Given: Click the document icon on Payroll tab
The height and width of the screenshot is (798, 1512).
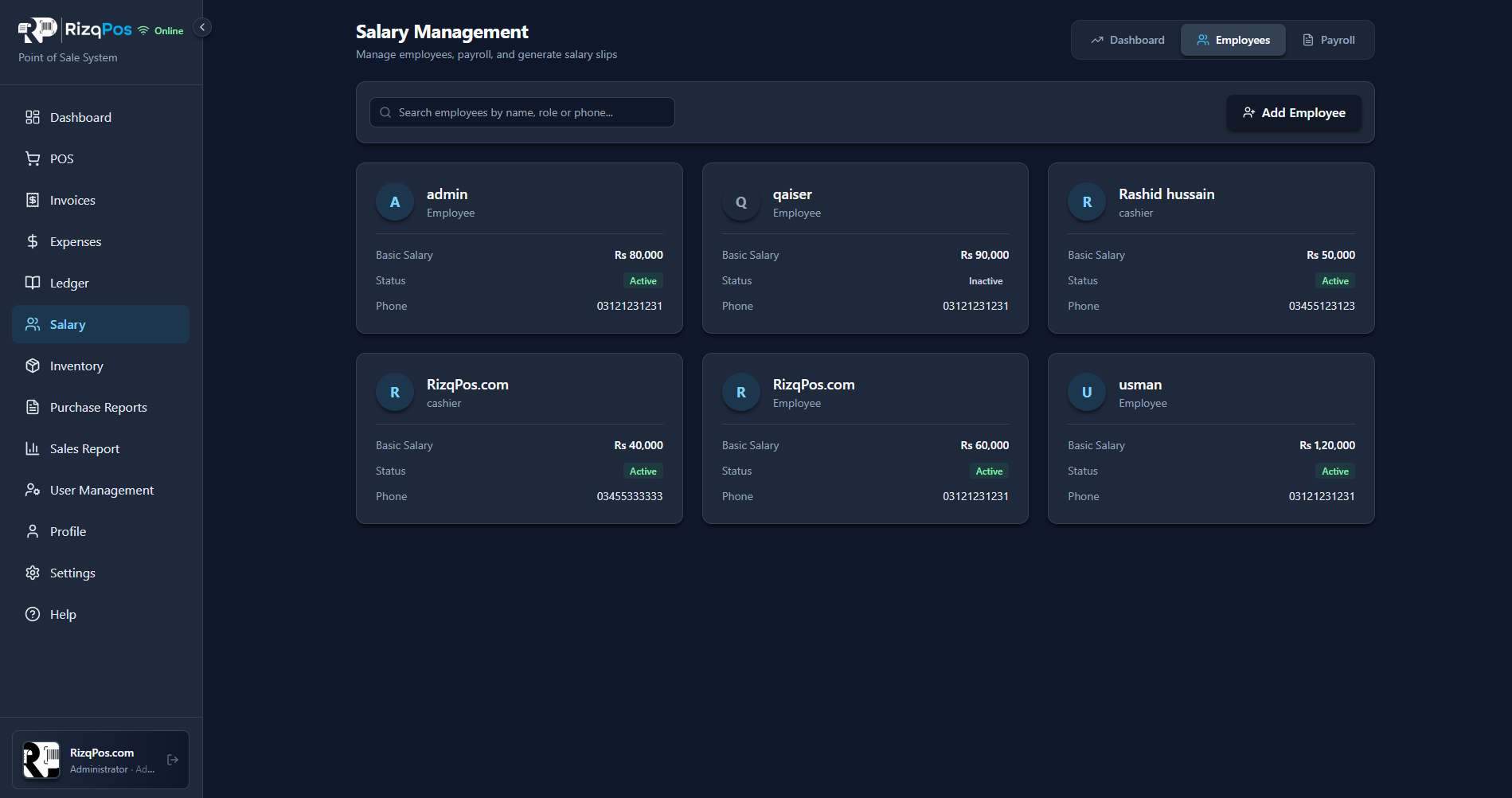Looking at the screenshot, I should (x=1308, y=40).
